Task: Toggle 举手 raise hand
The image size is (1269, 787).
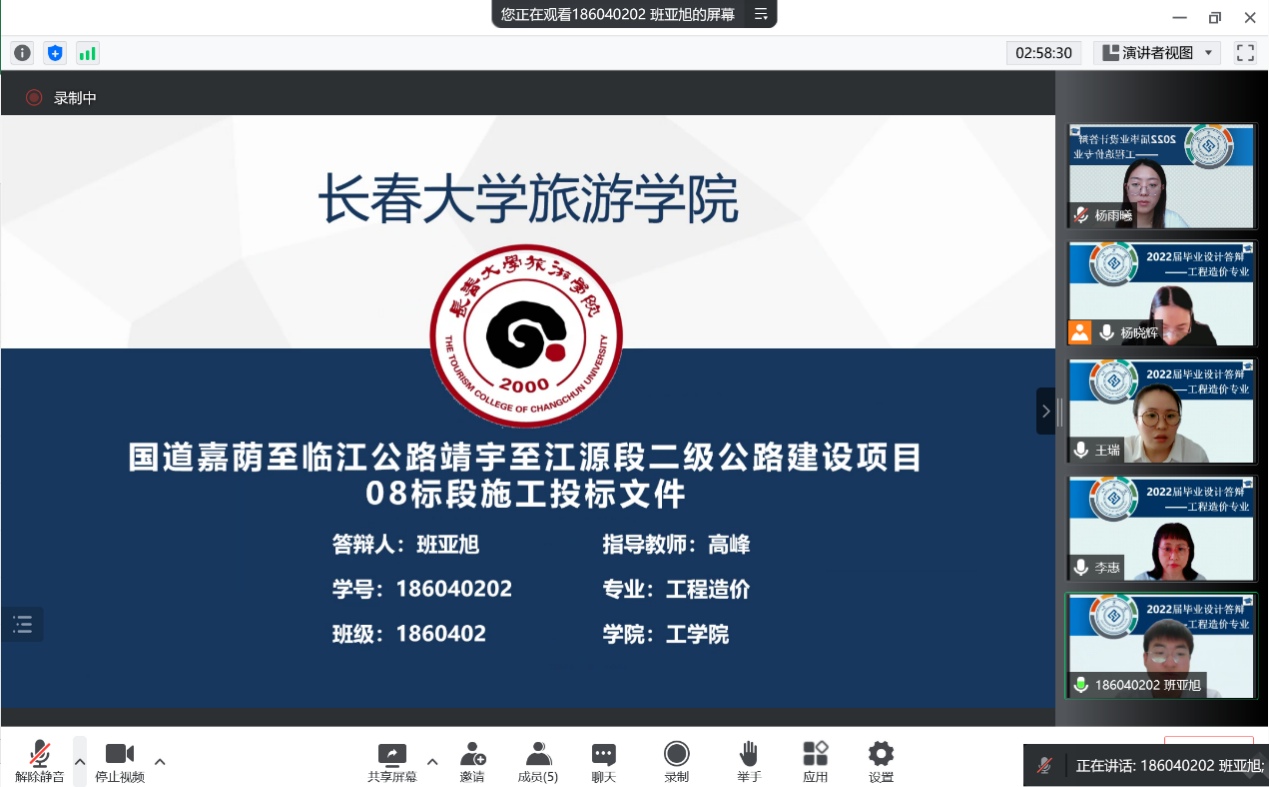Action: point(749,762)
